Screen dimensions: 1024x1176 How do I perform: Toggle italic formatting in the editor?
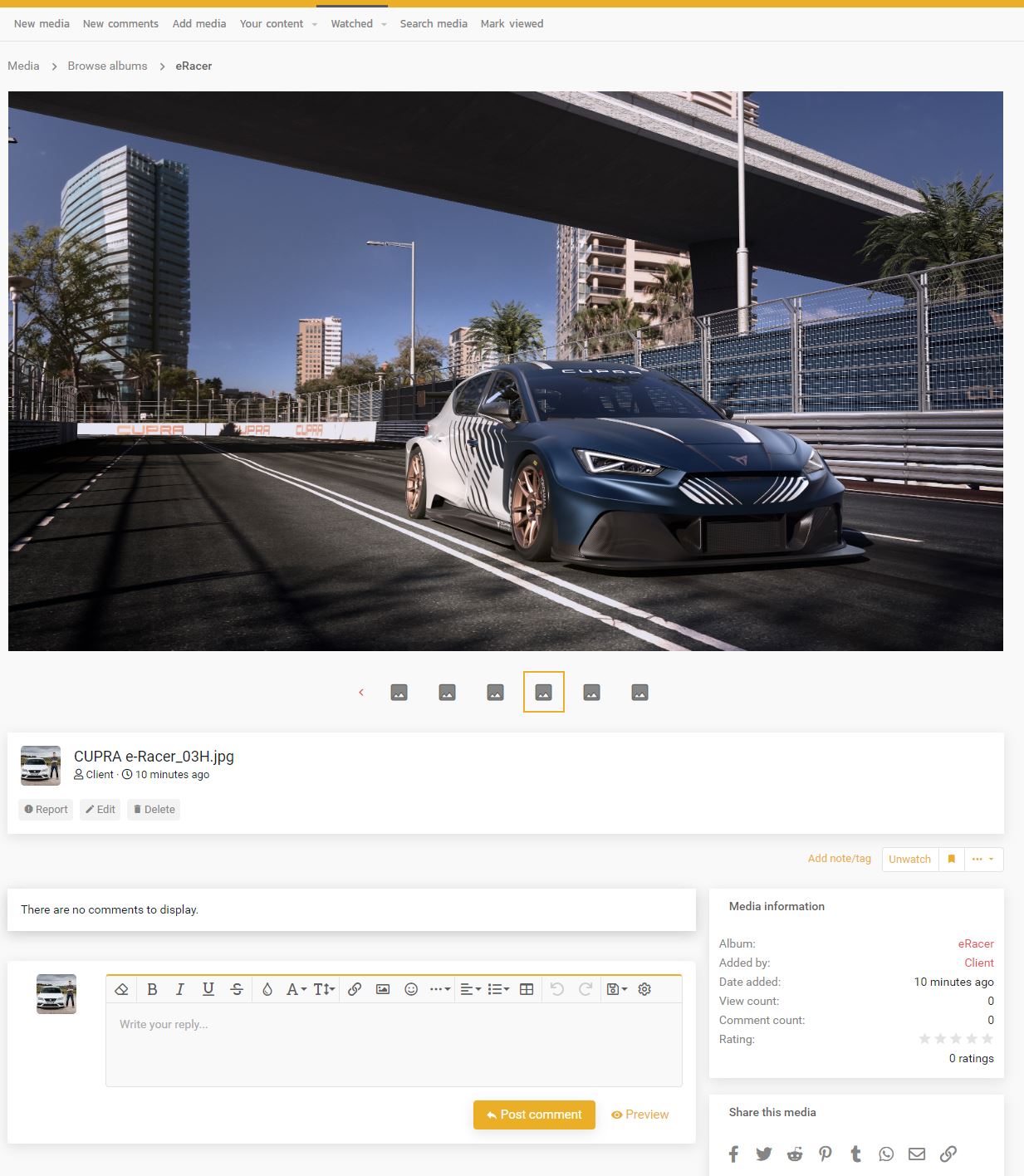[180, 989]
